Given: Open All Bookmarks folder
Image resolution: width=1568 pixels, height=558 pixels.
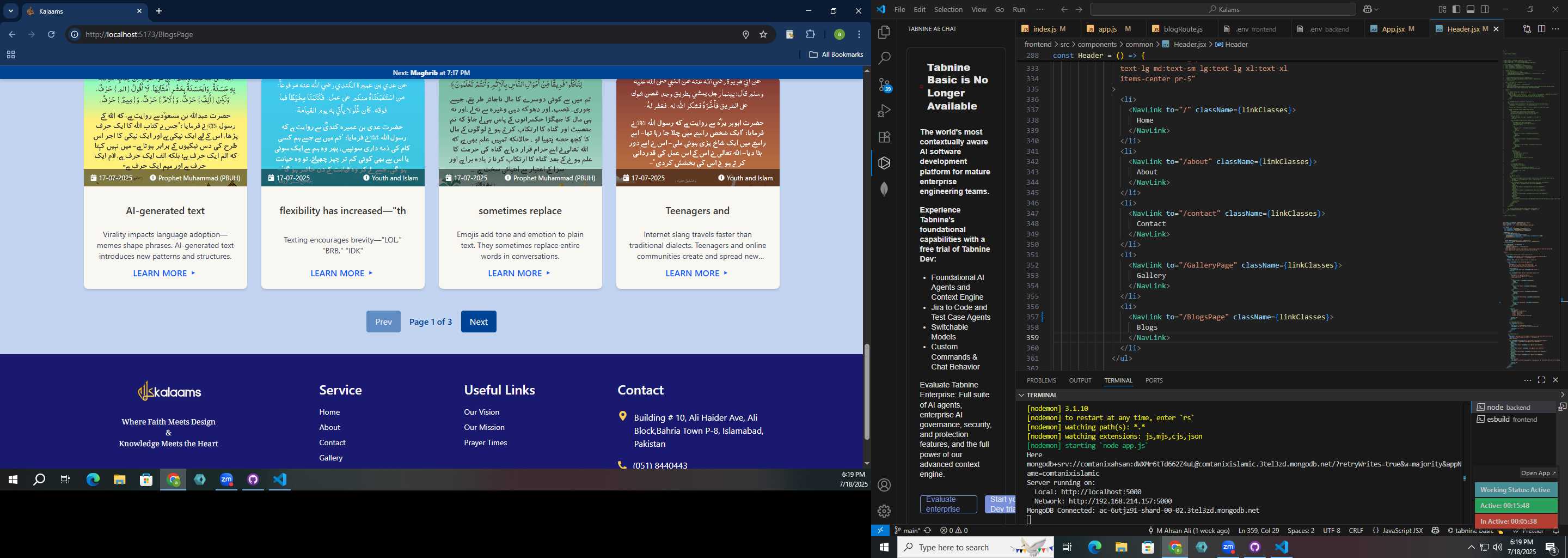Looking at the screenshot, I should (x=836, y=55).
